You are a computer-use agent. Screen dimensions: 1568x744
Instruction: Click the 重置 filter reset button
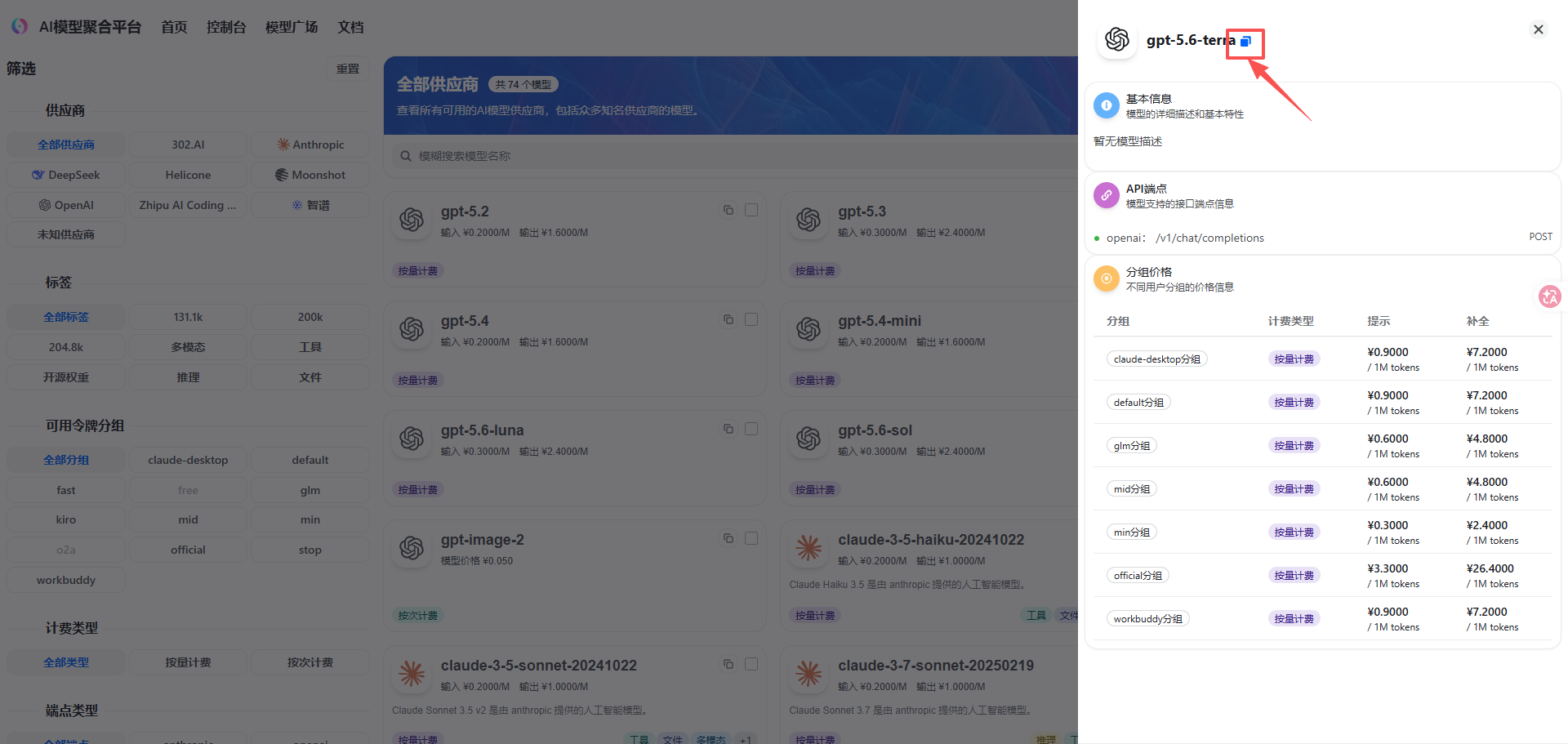[348, 69]
